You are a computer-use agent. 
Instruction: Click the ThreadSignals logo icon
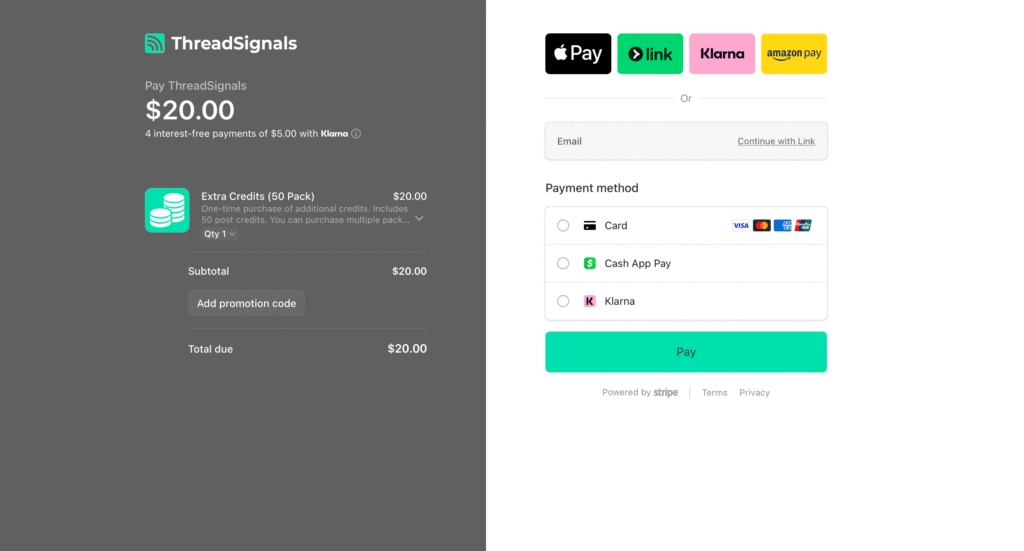click(x=154, y=43)
